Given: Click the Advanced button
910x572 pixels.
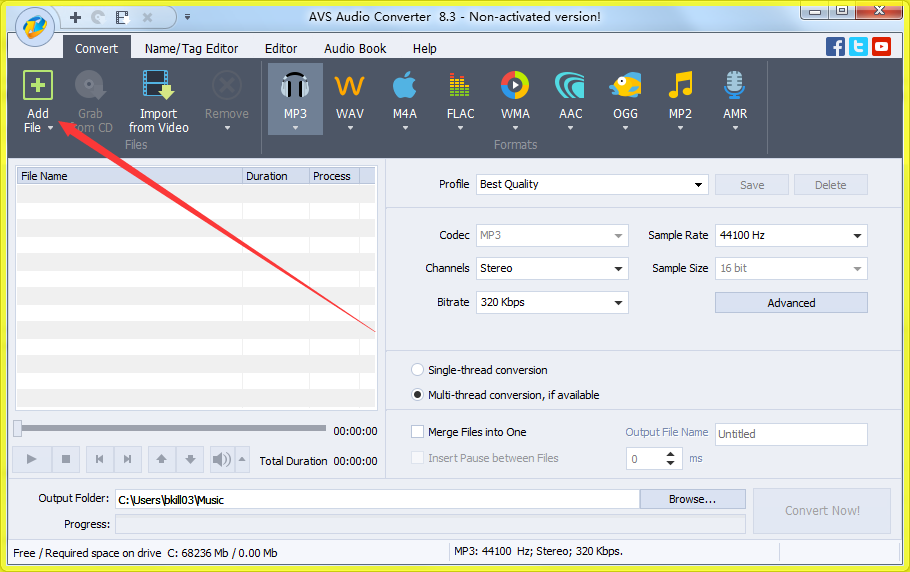Looking at the screenshot, I should [791, 303].
